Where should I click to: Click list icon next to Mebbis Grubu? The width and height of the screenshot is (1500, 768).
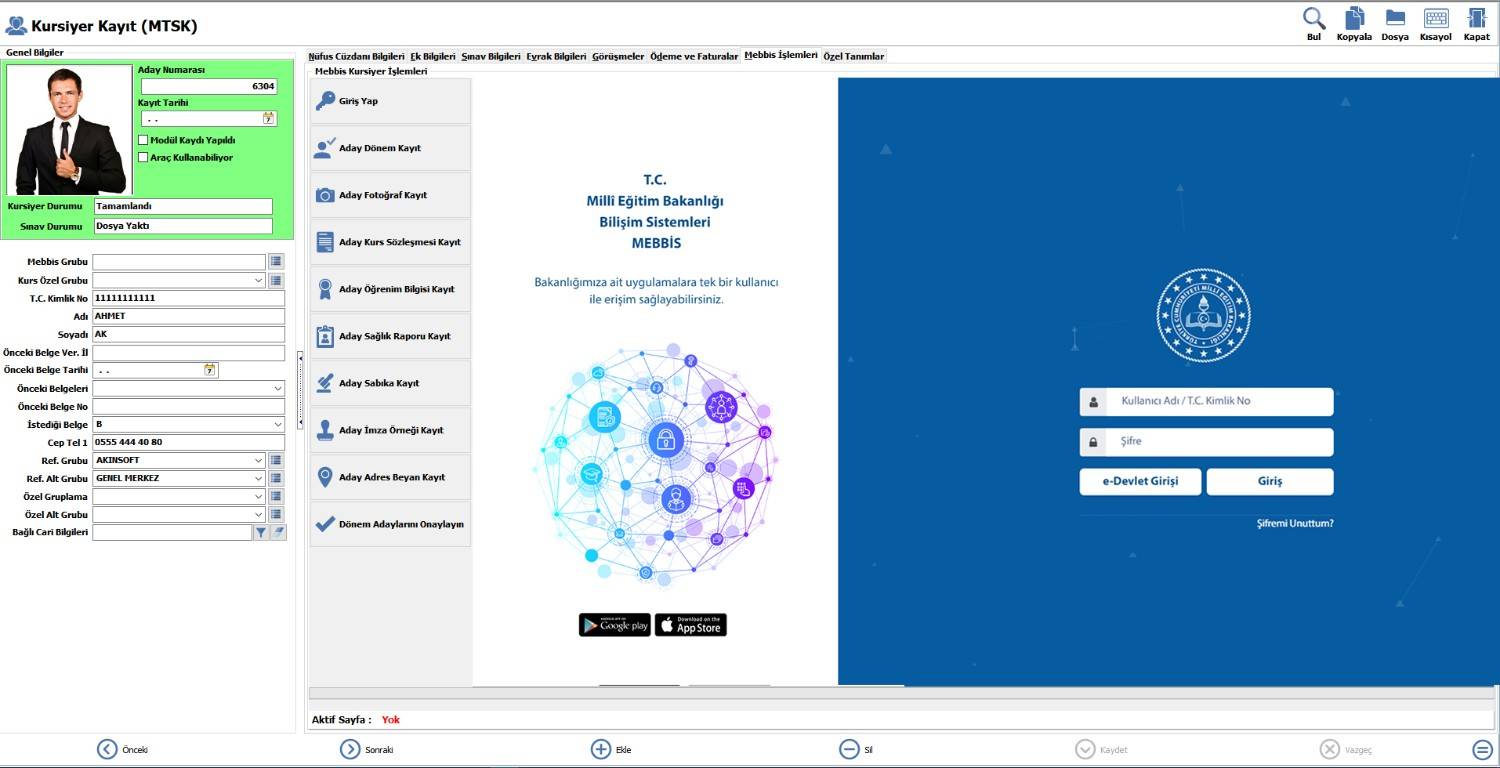point(276,262)
